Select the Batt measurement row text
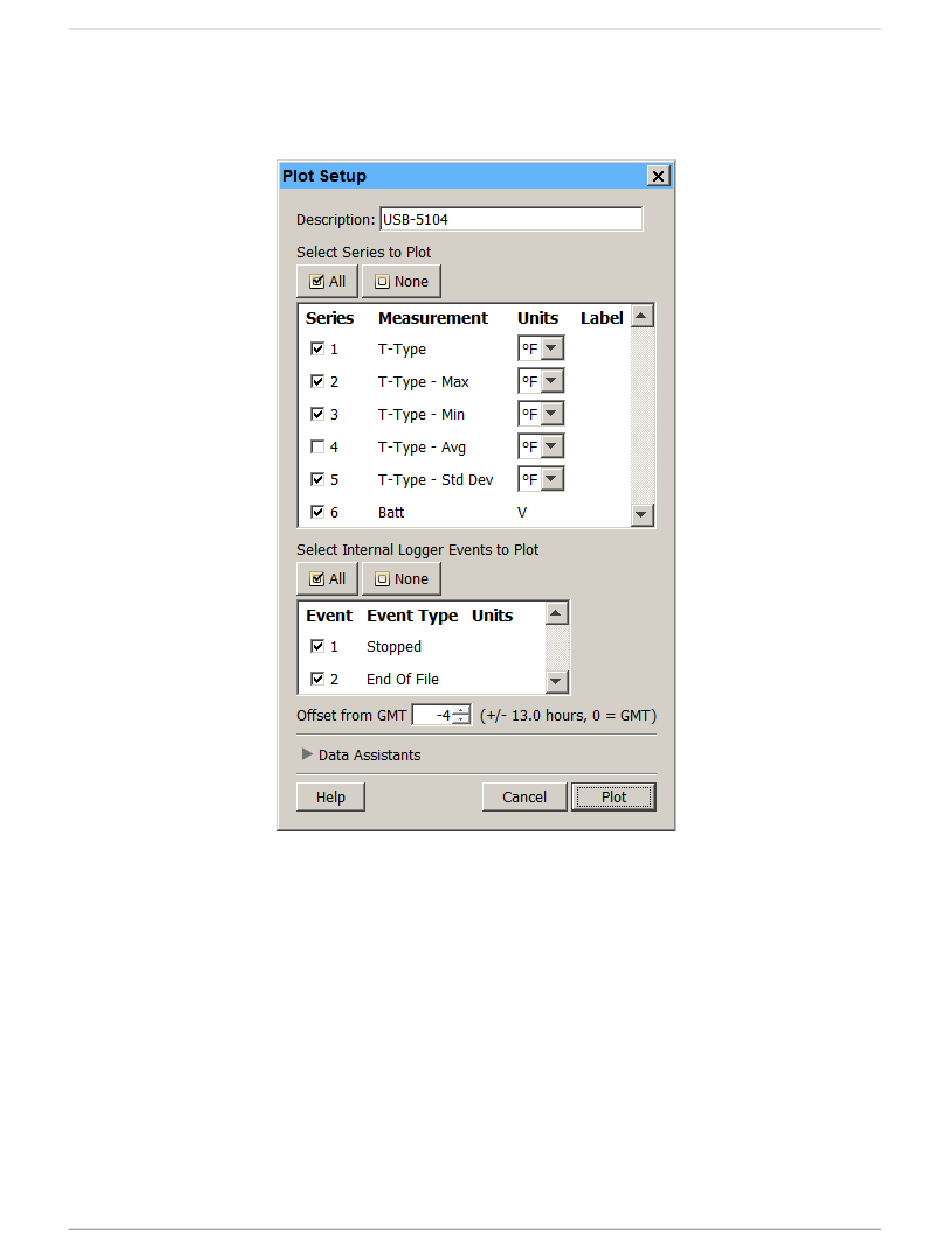950x1260 pixels. pyautogui.click(x=391, y=512)
